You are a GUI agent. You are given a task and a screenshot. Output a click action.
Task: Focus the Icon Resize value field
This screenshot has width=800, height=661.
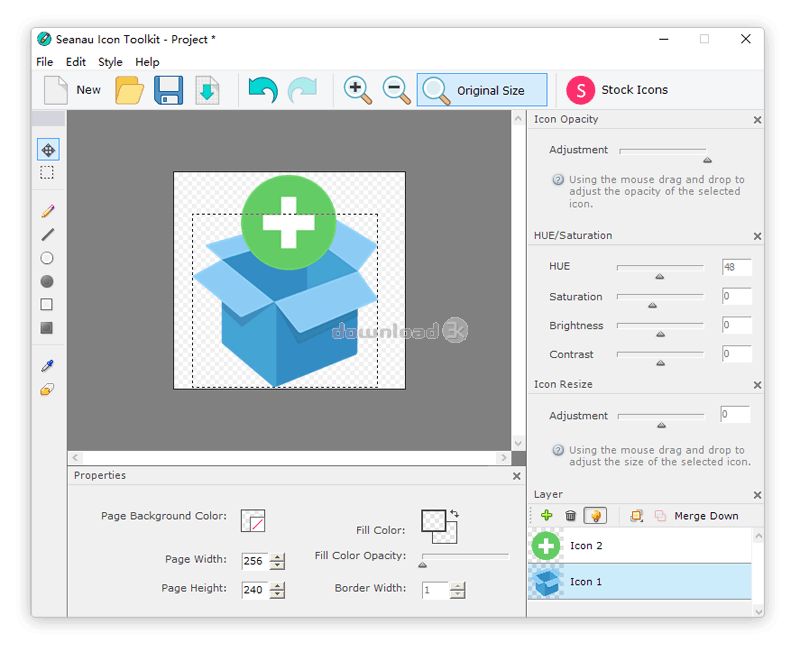[735, 414]
